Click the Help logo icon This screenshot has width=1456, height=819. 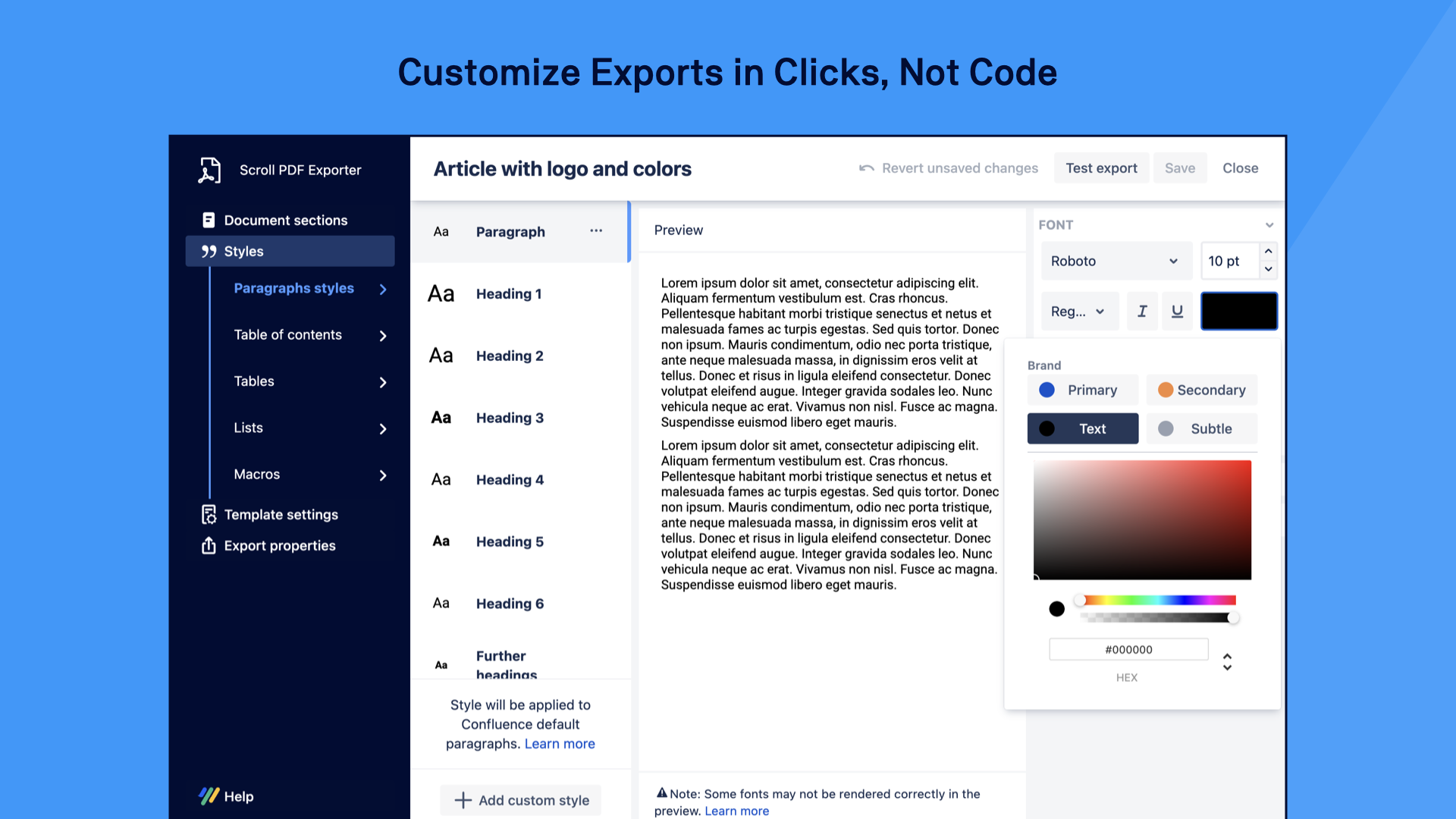coord(209,795)
